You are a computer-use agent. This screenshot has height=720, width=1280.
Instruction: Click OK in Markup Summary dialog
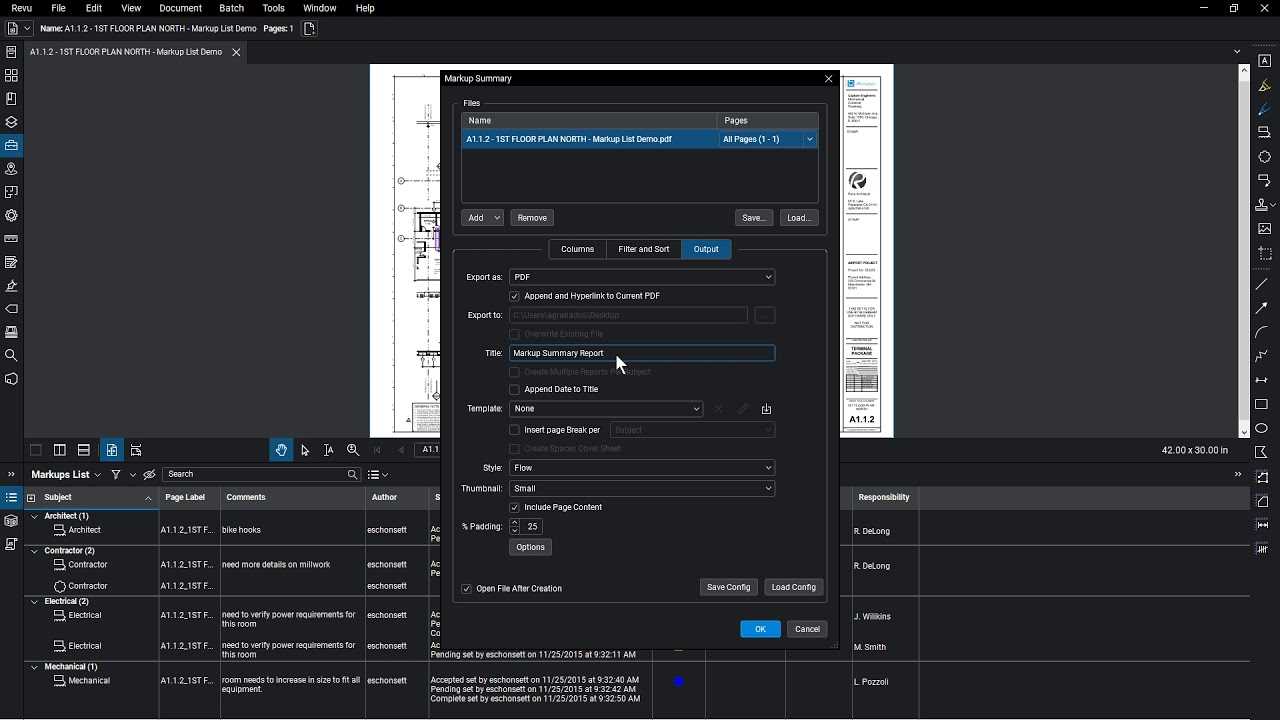click(x=760, y=629)
